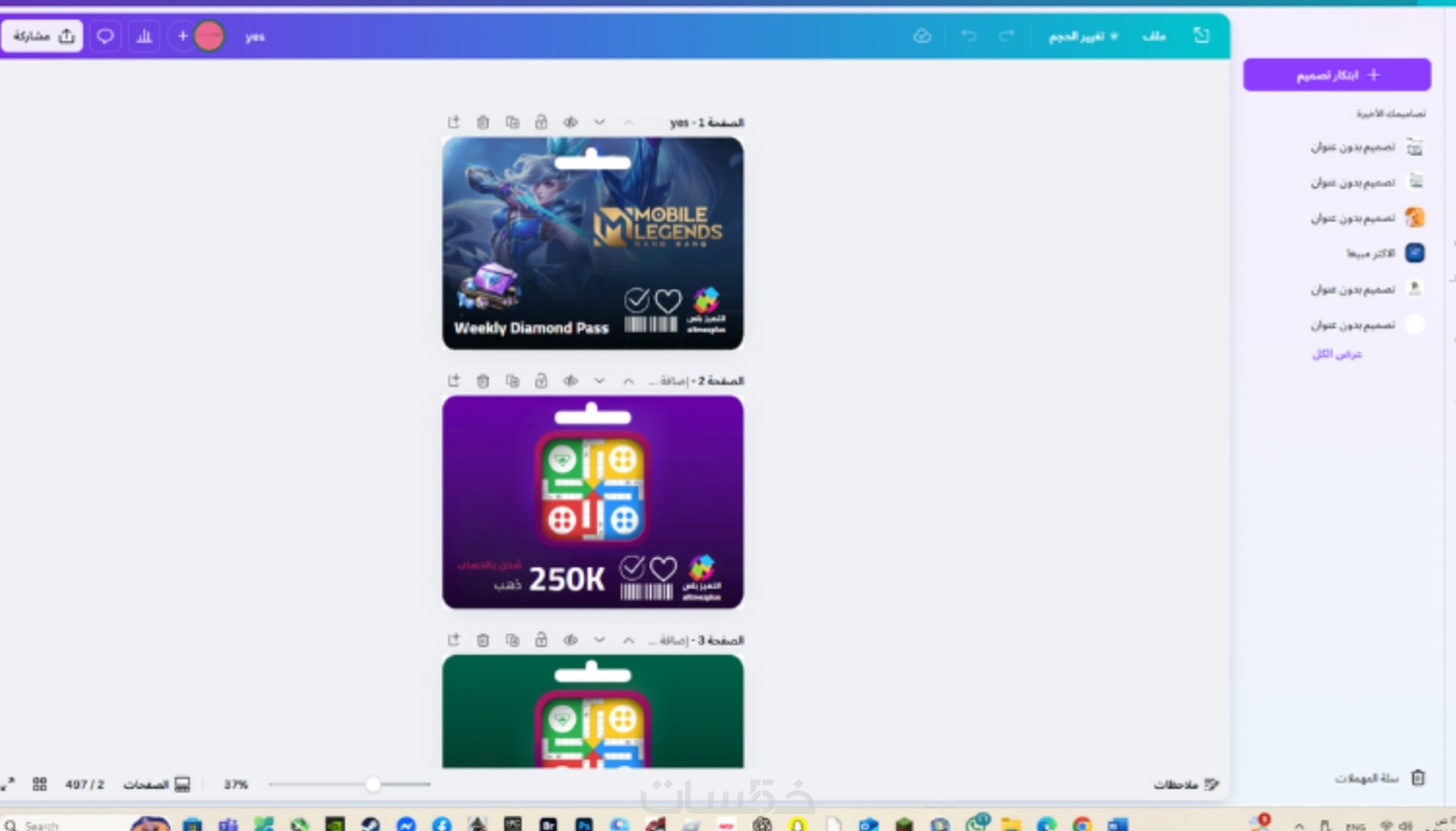Viewport: 1456px width, 831px height.
Task: Open Photoshop from the taskbar
Action: [584, 824]
